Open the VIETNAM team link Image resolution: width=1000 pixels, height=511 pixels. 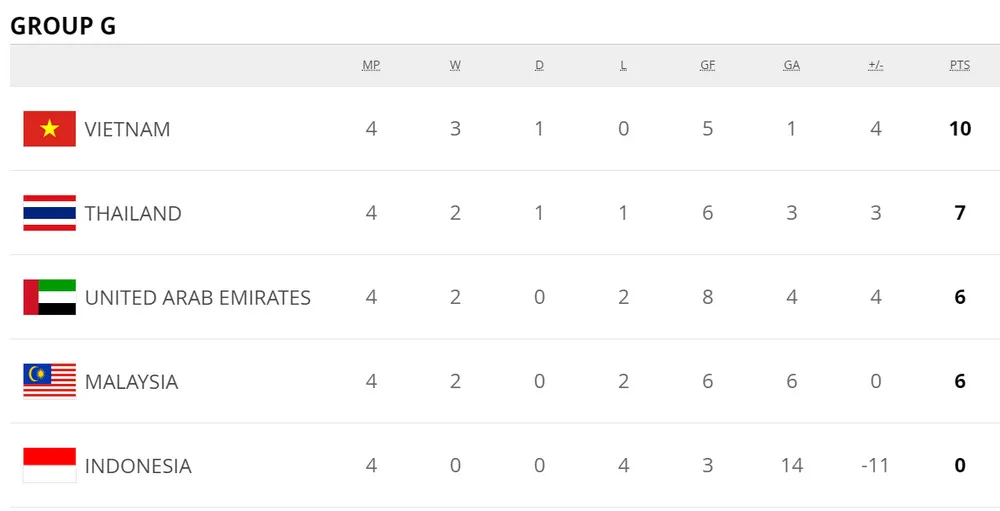coord(127,129)
